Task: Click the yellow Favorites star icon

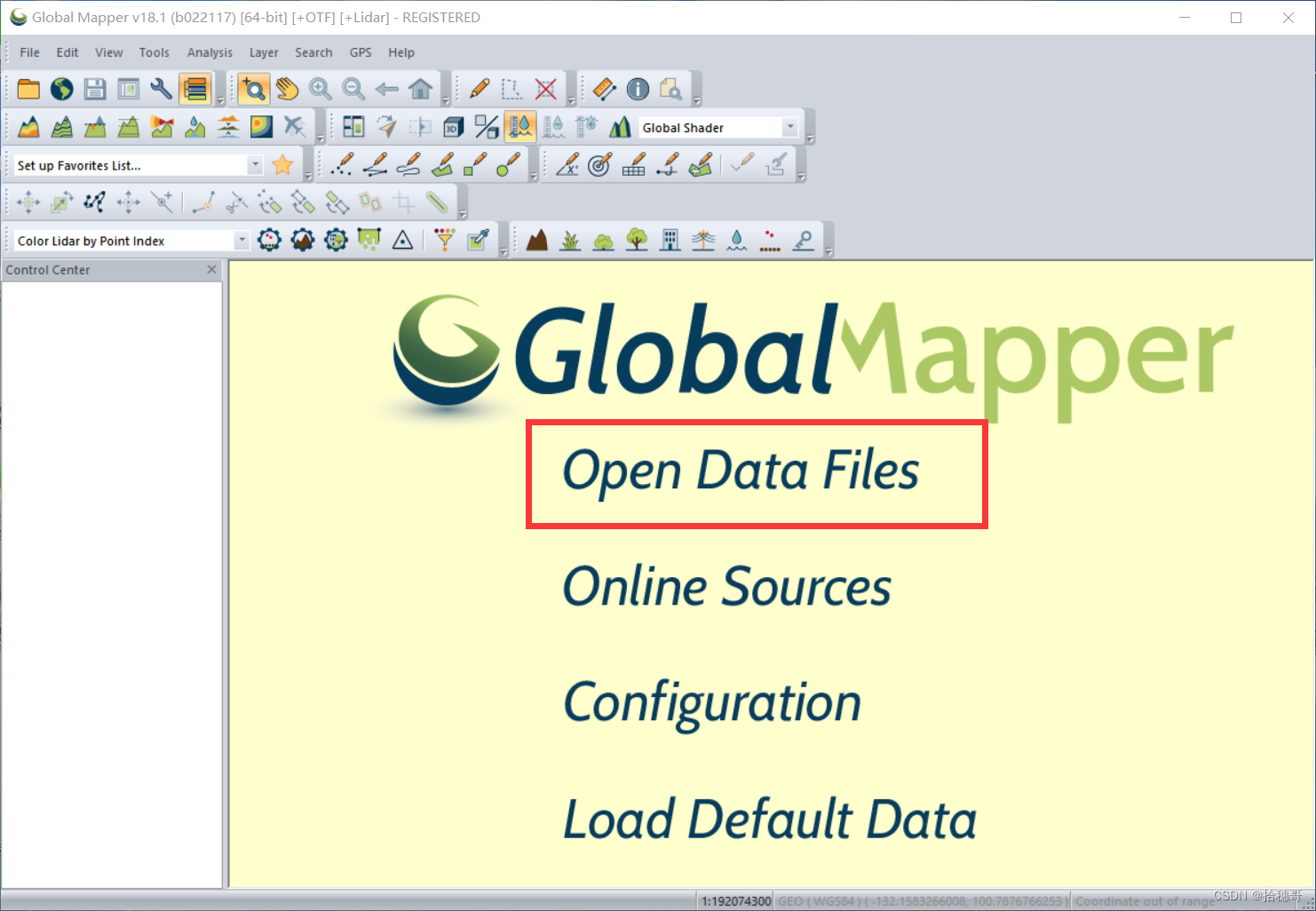Action: click(x=283, y=164)
